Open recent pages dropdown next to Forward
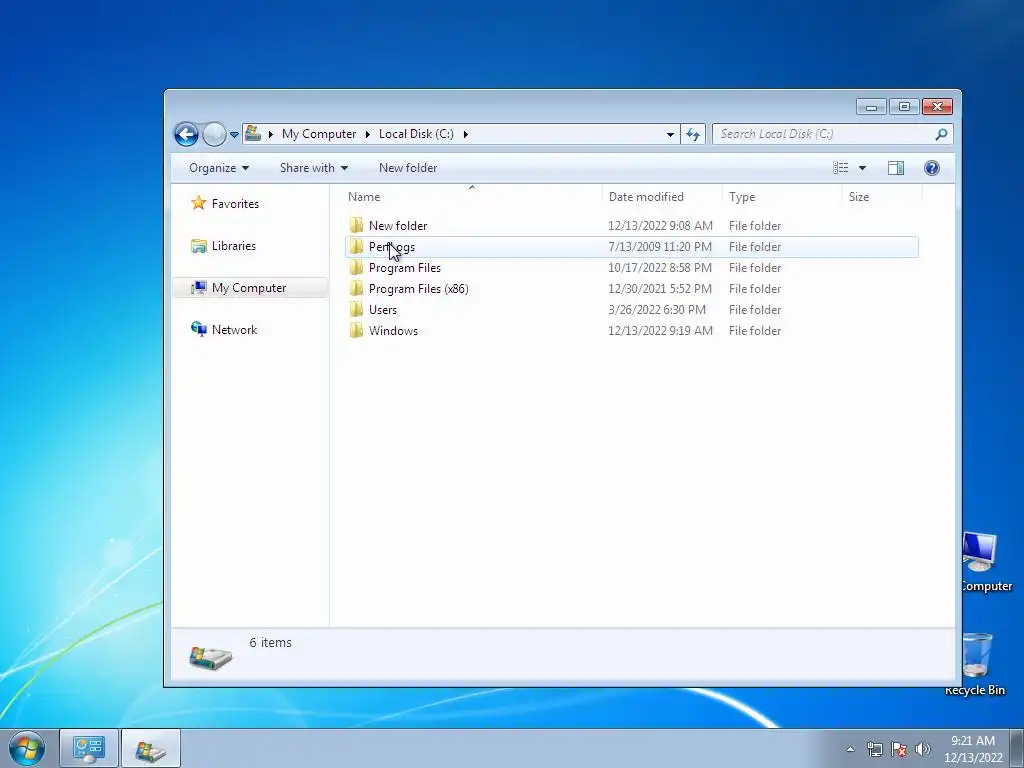1024x768 pixels. (234, 135)
